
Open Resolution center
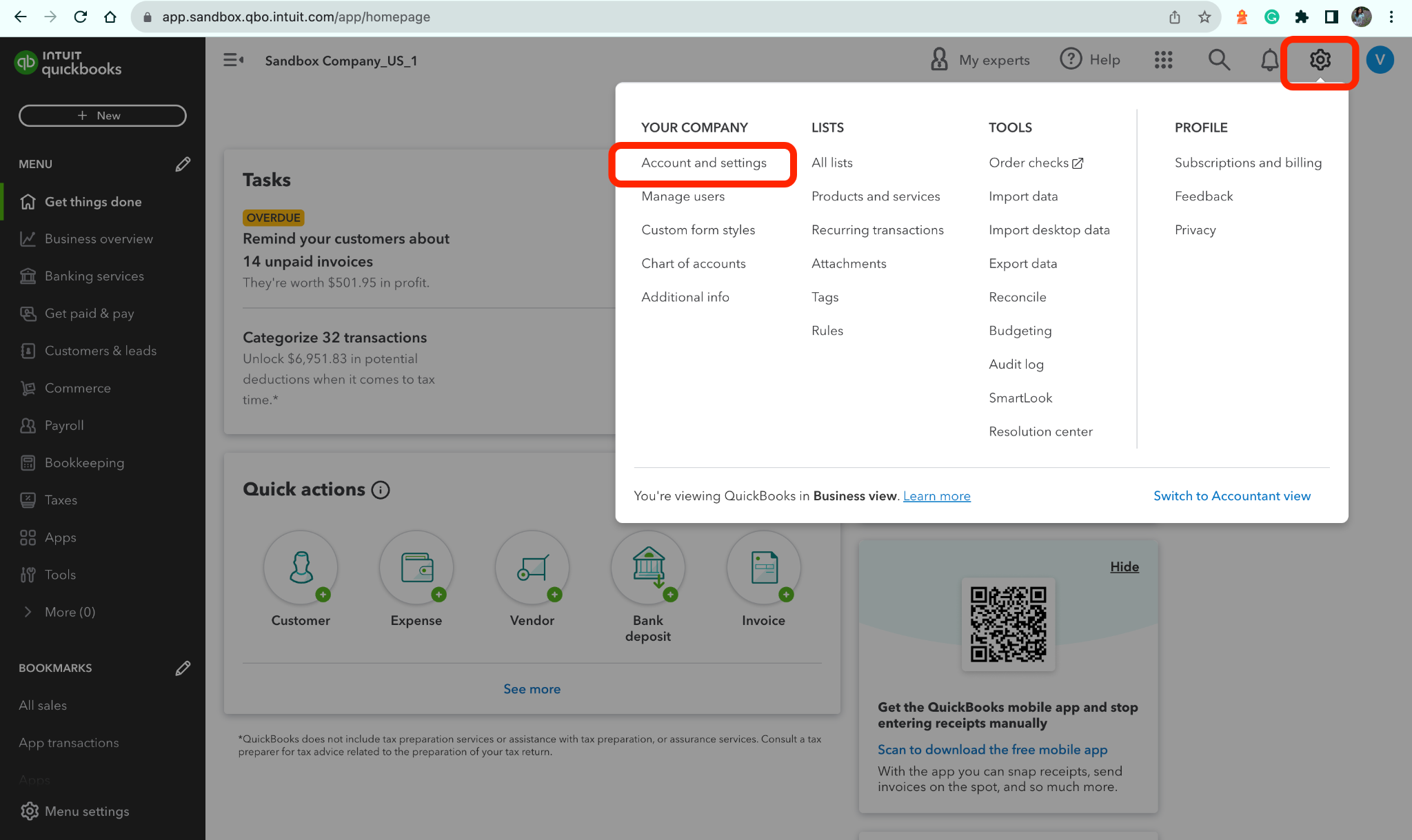pyautogui.click(x=1040, y=431)
